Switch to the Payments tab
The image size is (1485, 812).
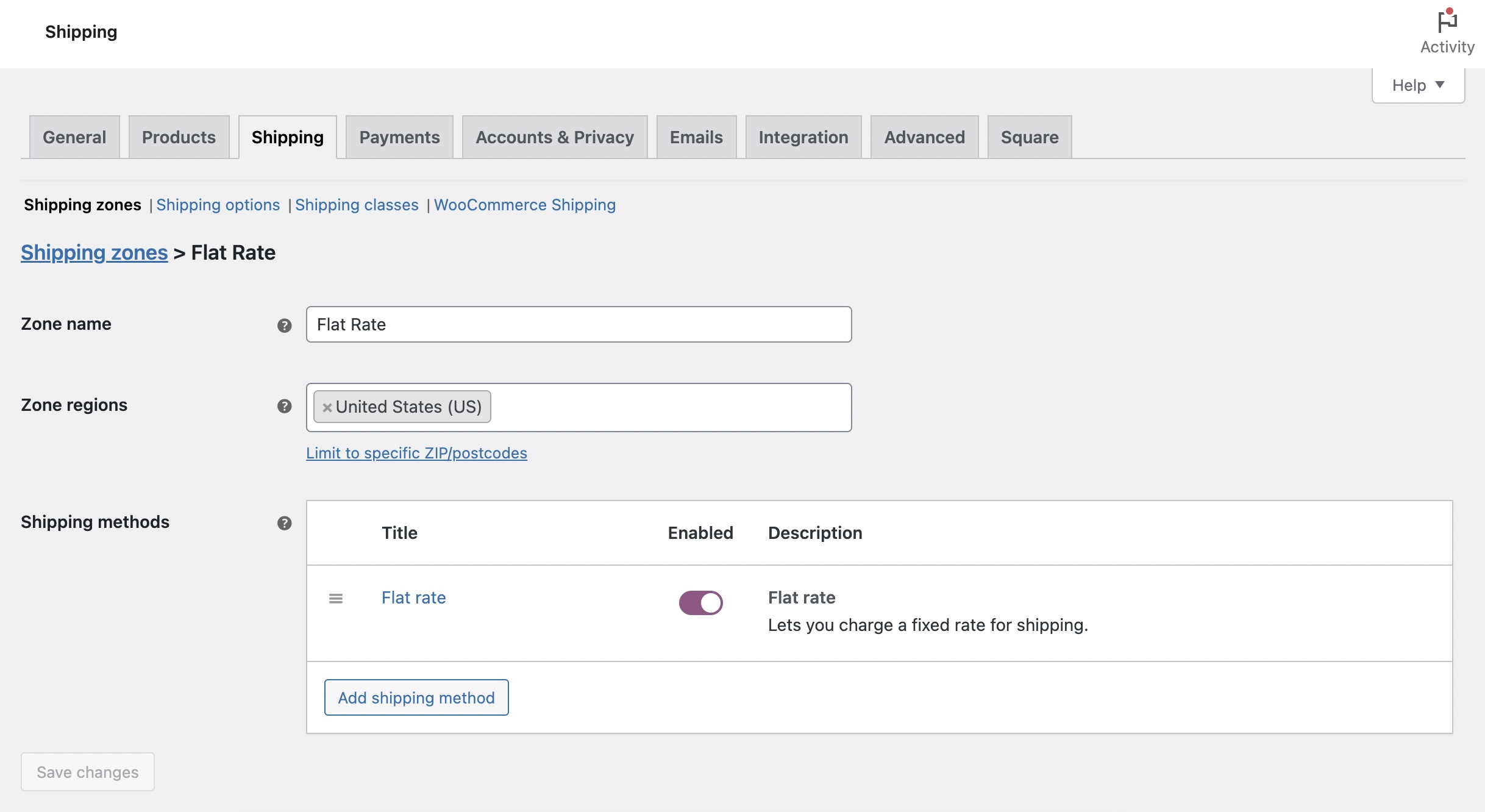point(399,137)
